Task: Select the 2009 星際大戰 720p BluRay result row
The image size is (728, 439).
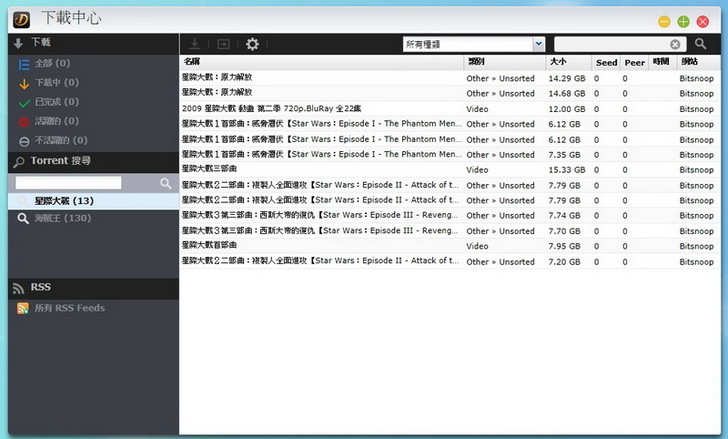Action: click(320, 108)
